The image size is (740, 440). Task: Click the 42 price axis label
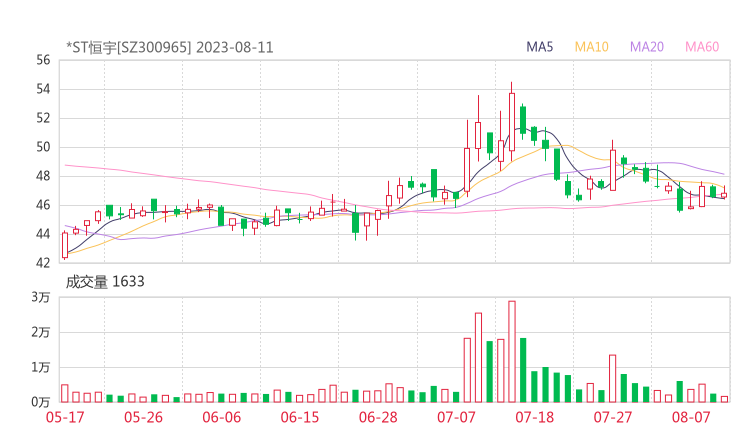(x=43, y=262)
